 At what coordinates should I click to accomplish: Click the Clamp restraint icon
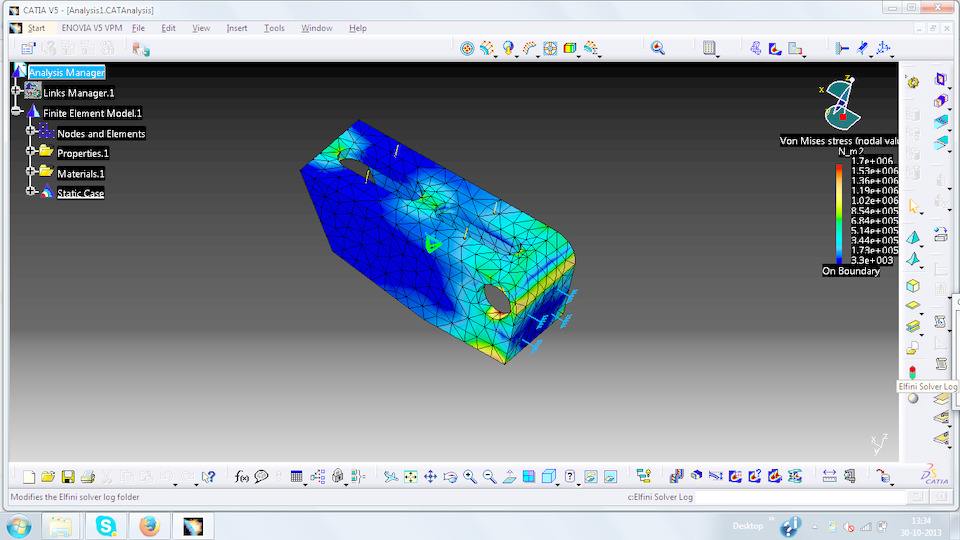click(x=842, y=48)
